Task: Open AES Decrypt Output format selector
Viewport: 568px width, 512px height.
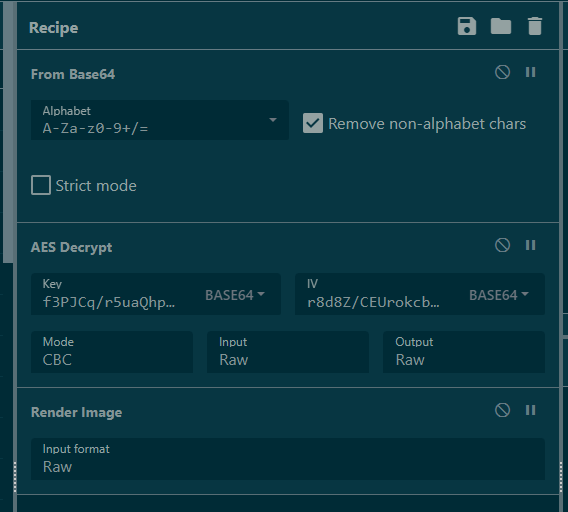Action: (x=464, y=352)
